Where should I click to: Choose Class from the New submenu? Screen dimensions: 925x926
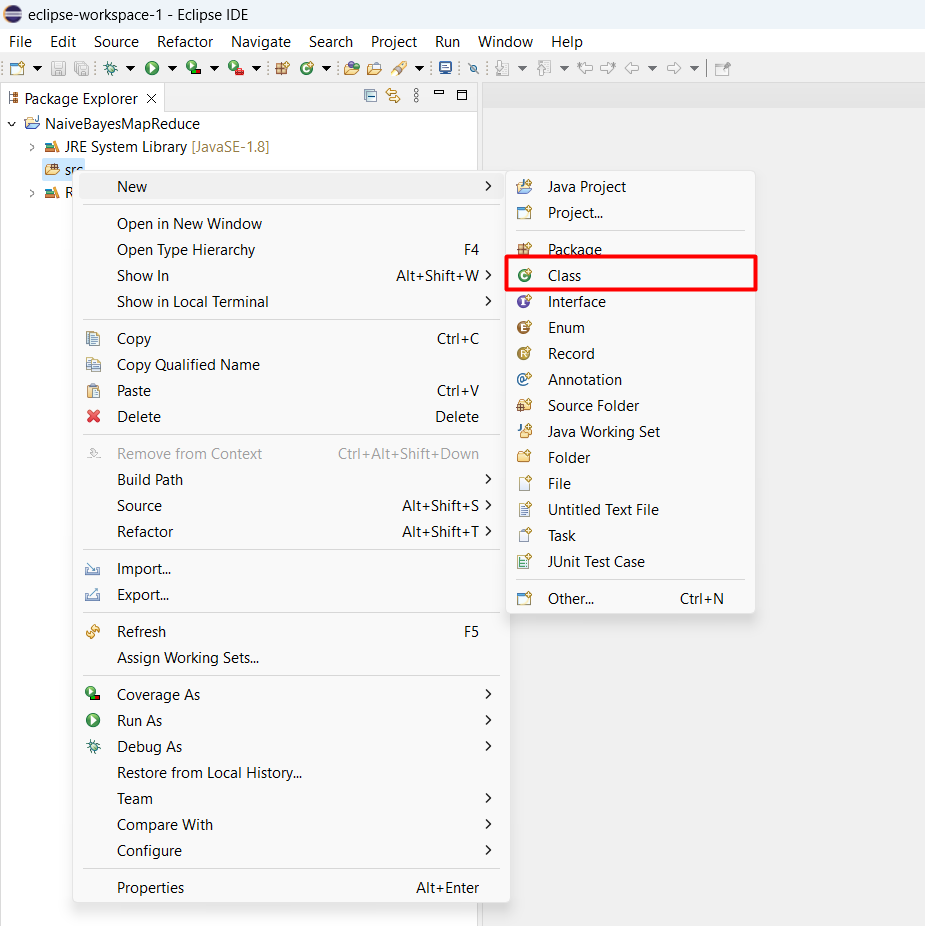tap(564, 275)
